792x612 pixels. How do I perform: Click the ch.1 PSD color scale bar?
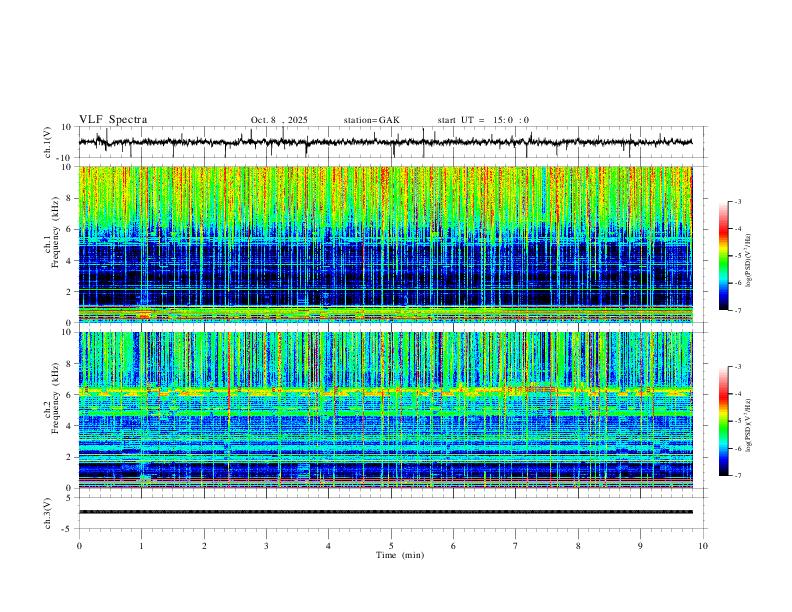click(x=724, y=256)
